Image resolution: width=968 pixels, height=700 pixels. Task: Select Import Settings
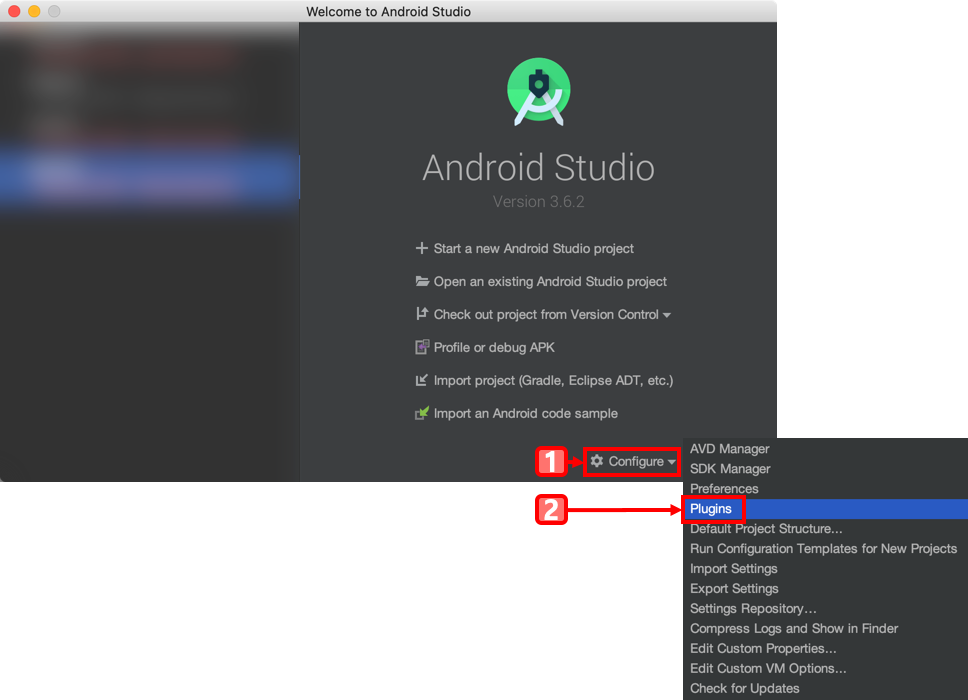coord(825,569)
